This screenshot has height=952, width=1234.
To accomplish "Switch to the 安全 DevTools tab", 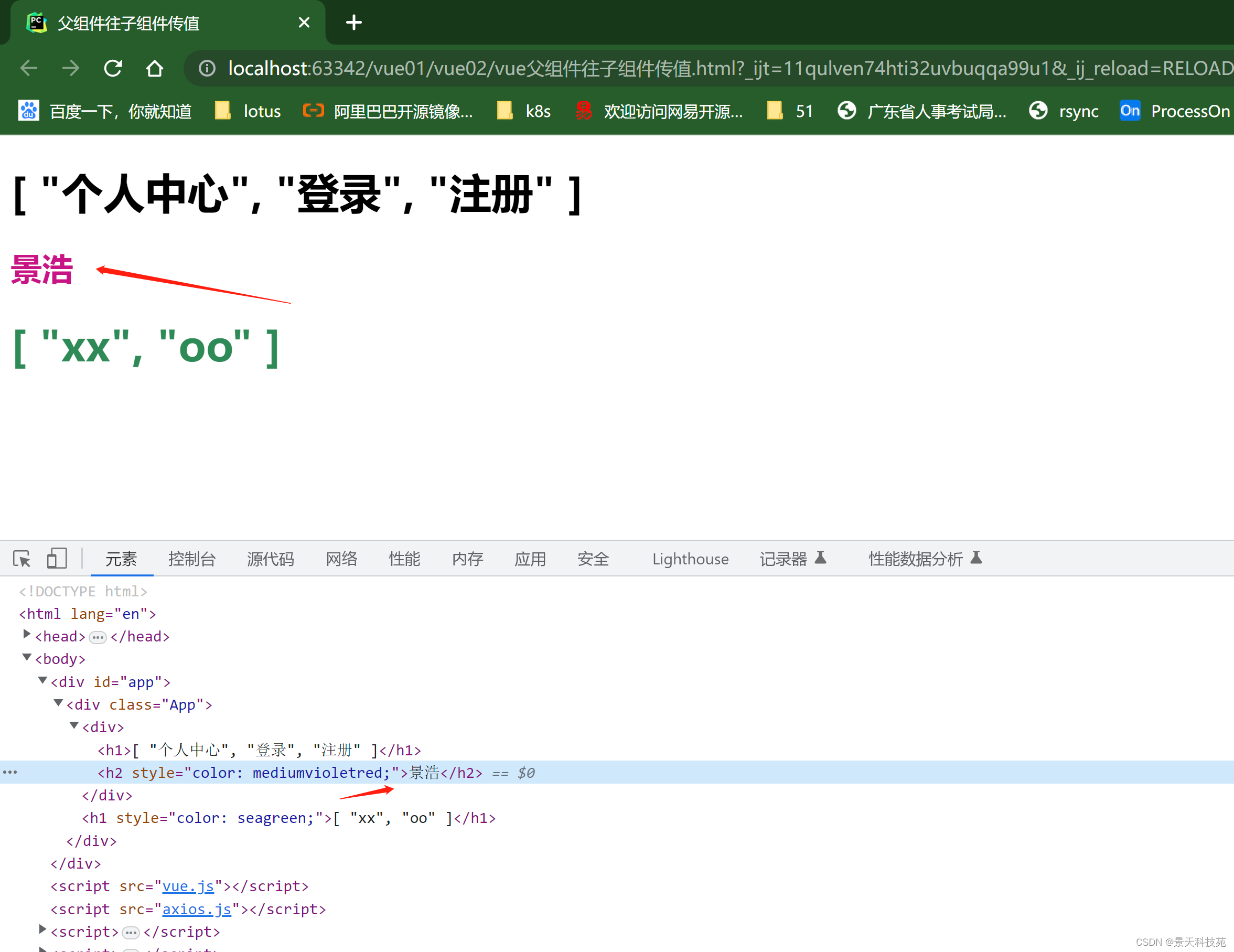I will pos(593,559).
